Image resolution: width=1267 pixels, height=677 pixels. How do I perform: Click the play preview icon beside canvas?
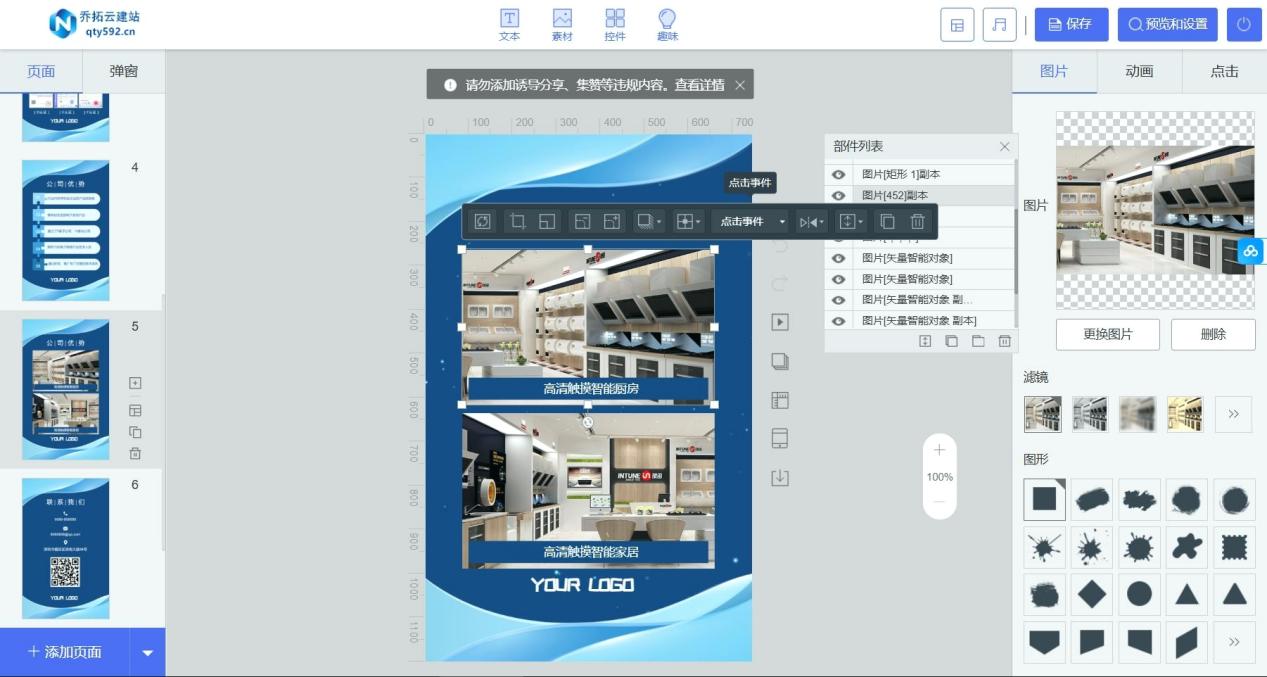pos(780,322)
